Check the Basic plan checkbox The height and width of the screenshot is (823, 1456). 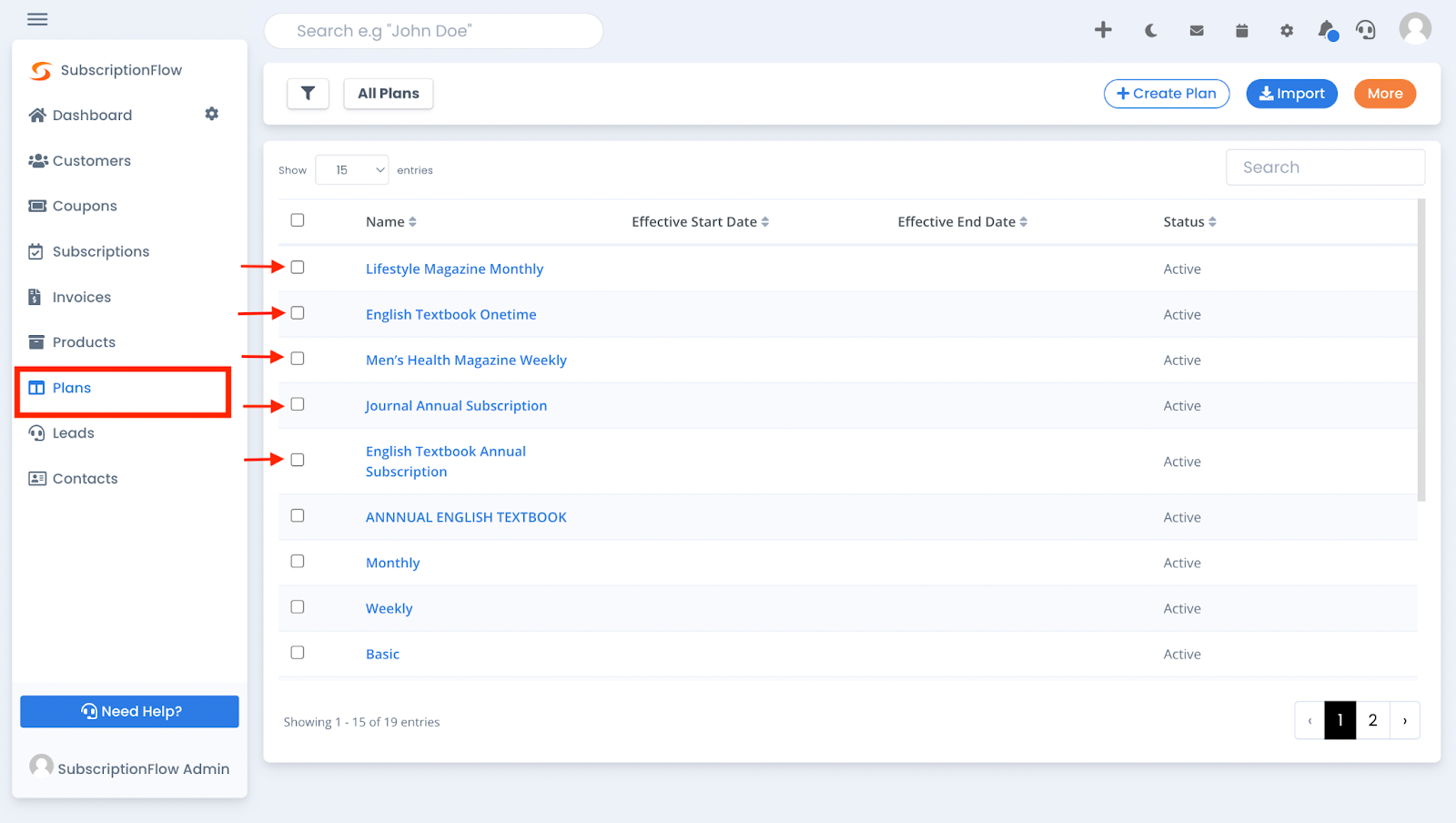coord(298,653)
